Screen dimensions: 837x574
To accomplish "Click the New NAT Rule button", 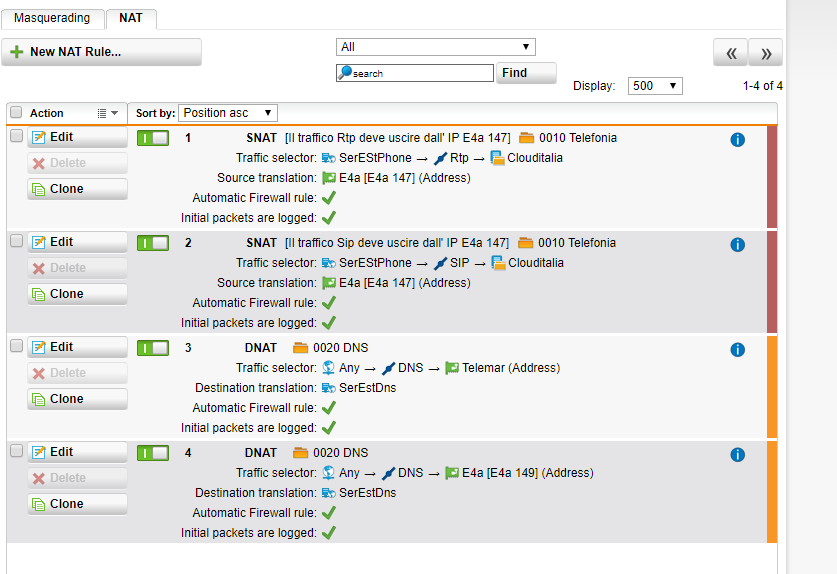I will click(x=101, y=52).
